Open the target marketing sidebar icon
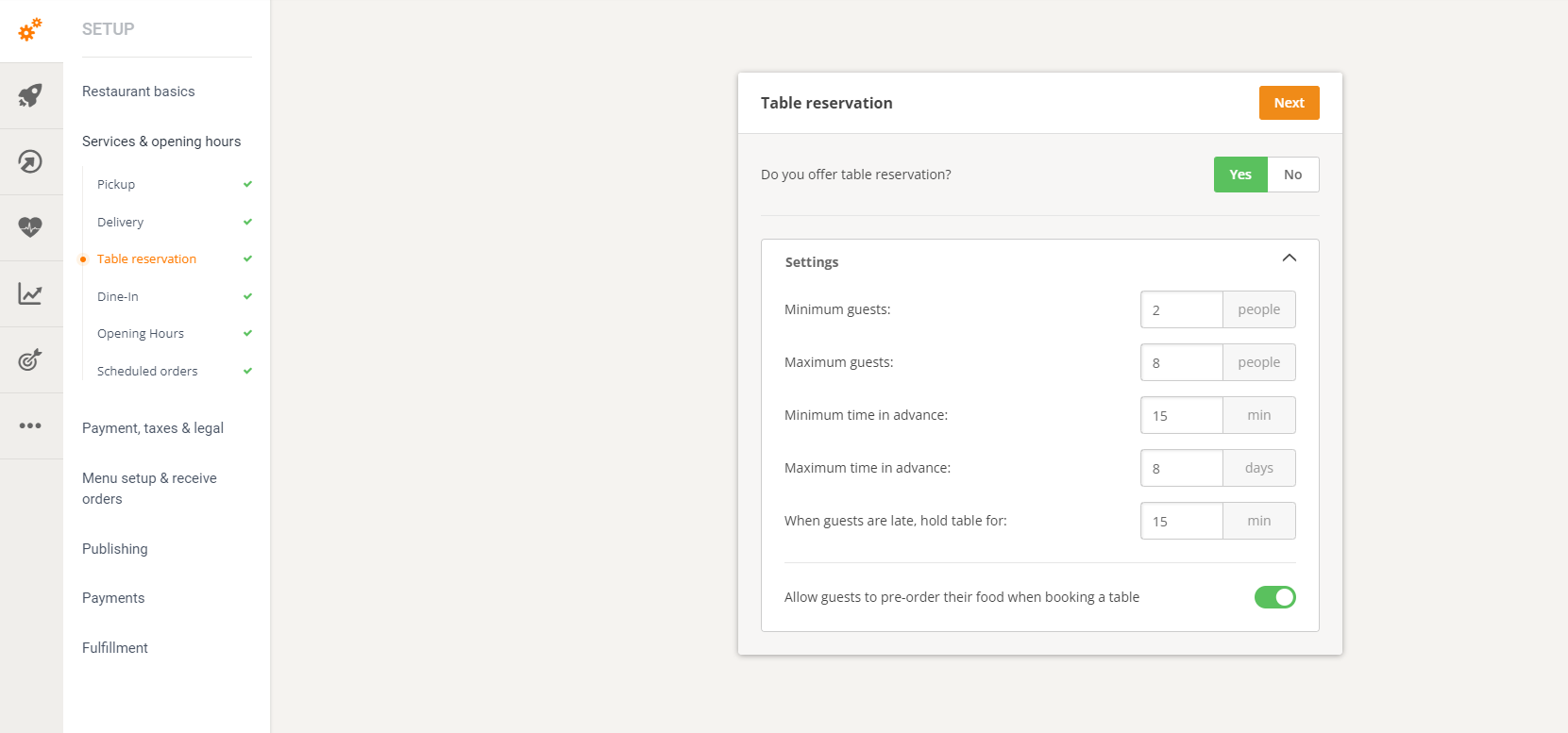 (30, 359)
